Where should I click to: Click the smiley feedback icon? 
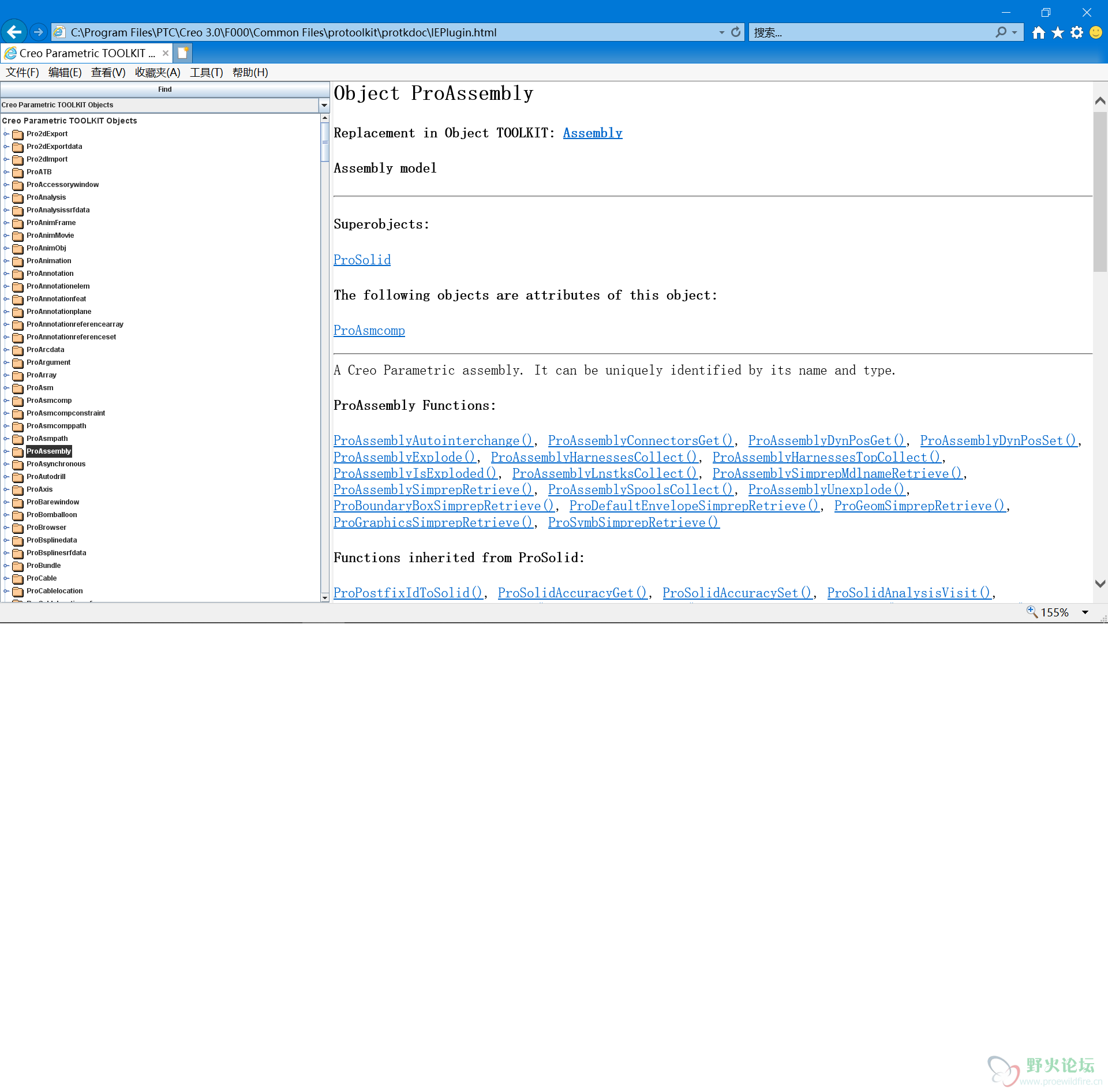pos(1096,32)
